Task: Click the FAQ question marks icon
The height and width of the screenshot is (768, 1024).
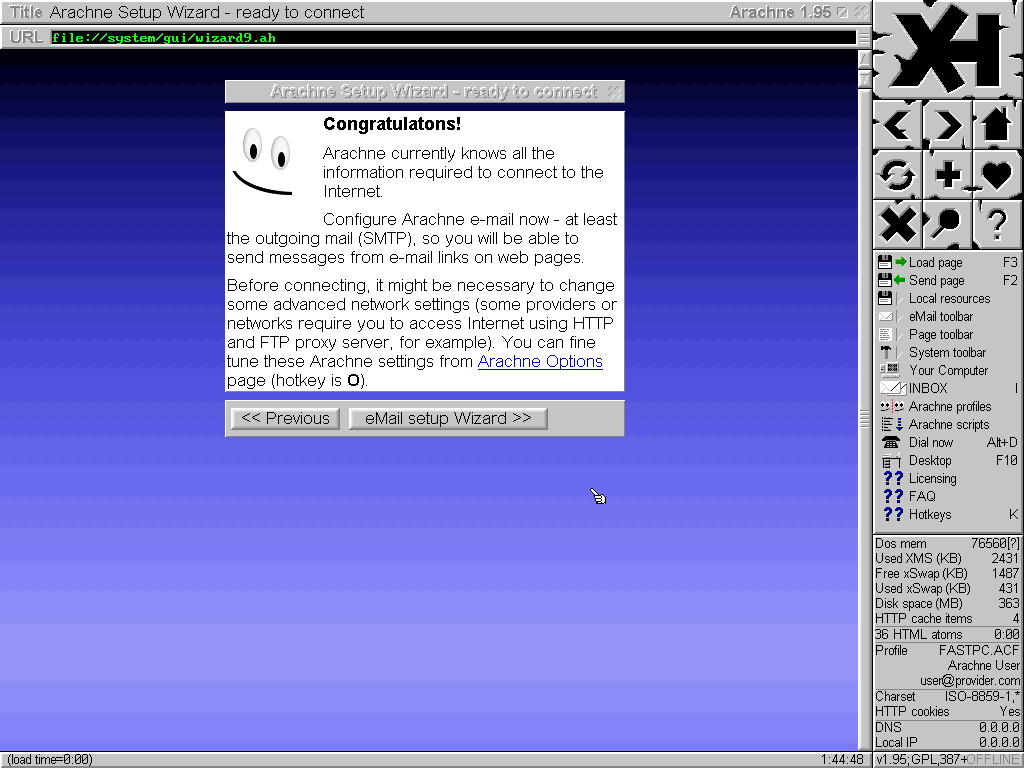Action: pyautogui.click(x=893, y=496)
